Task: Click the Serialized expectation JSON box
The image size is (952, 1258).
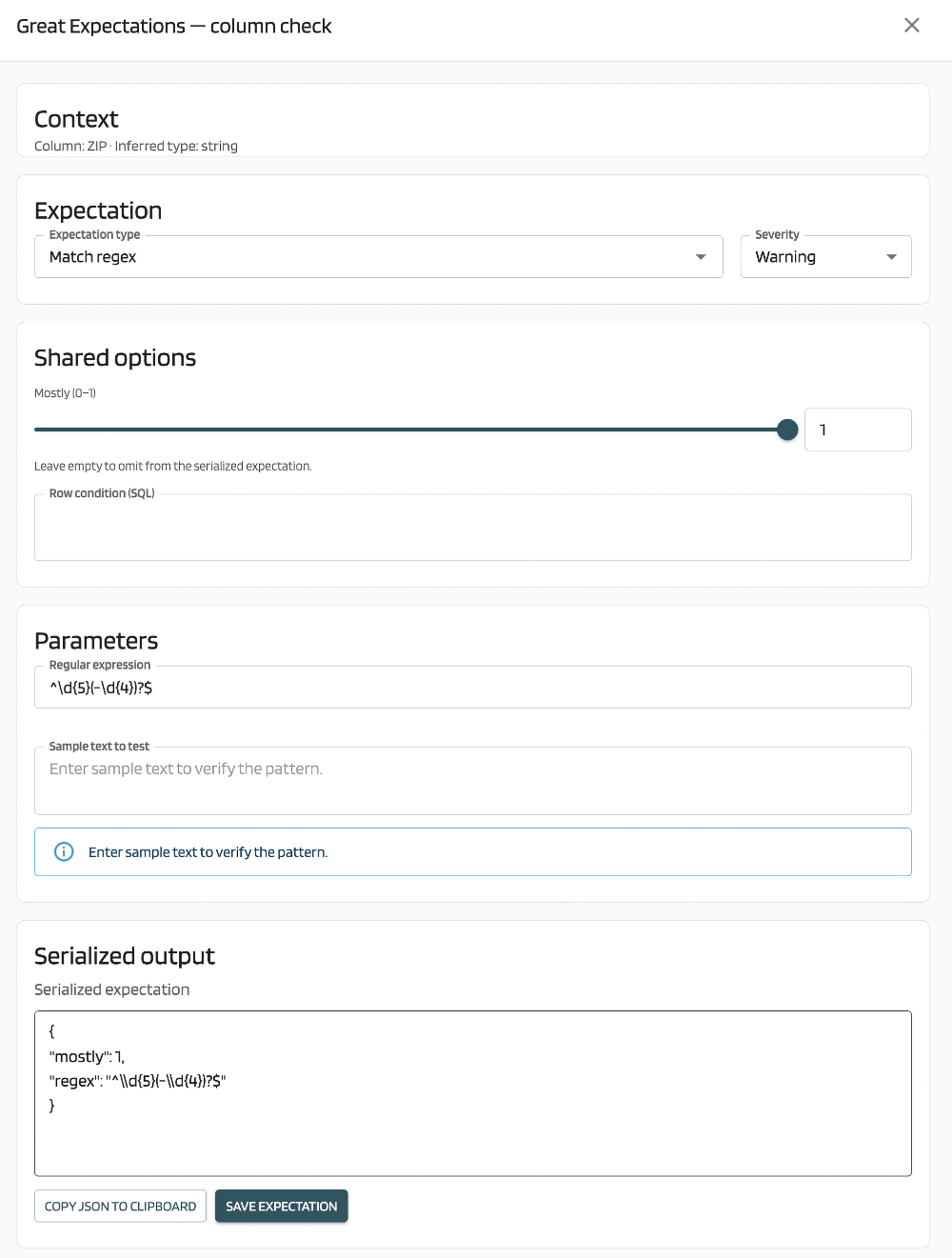Action: 473,1093
